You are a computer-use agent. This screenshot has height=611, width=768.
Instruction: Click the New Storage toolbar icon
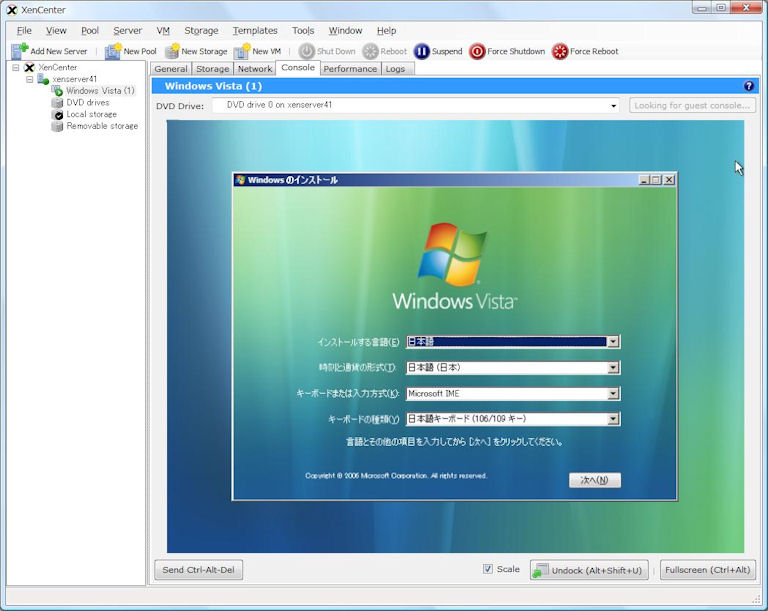pyautogui.click(x=172, y=51)
